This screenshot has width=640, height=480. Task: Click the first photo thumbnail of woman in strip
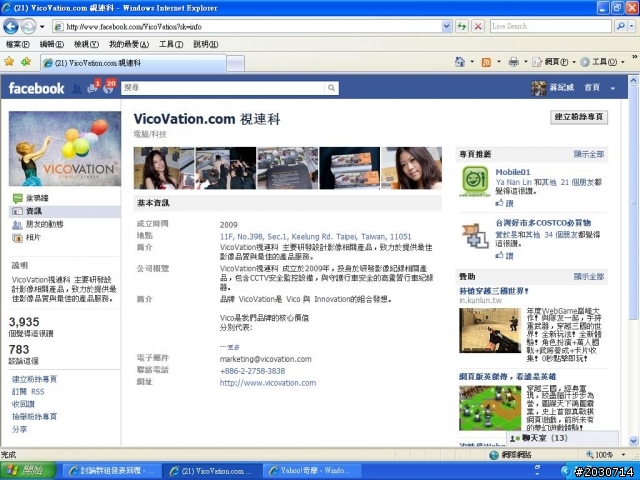point(164,168)
